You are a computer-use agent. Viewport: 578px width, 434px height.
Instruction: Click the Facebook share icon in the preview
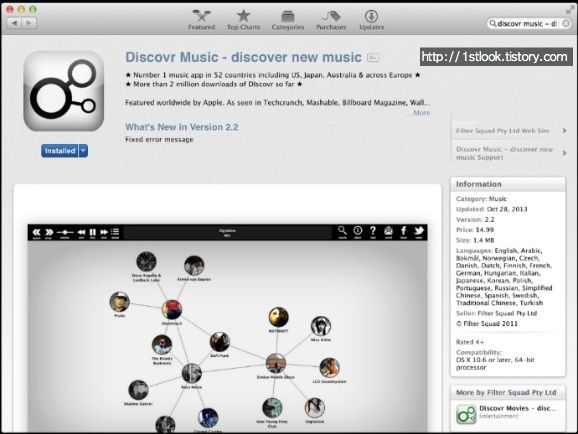tap(404, 232)
